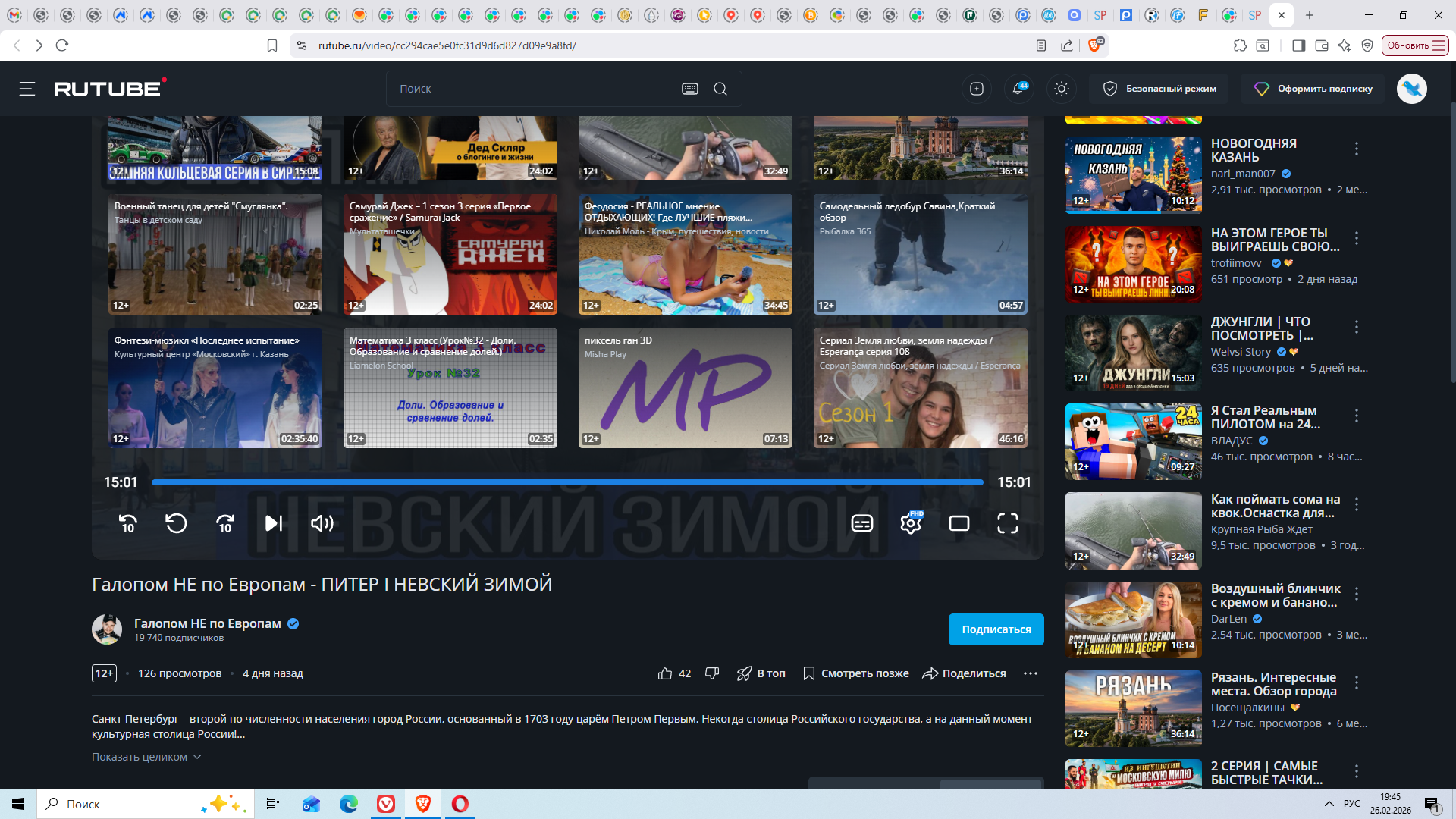
Task: Open notifications bell
Action: 1018,89
